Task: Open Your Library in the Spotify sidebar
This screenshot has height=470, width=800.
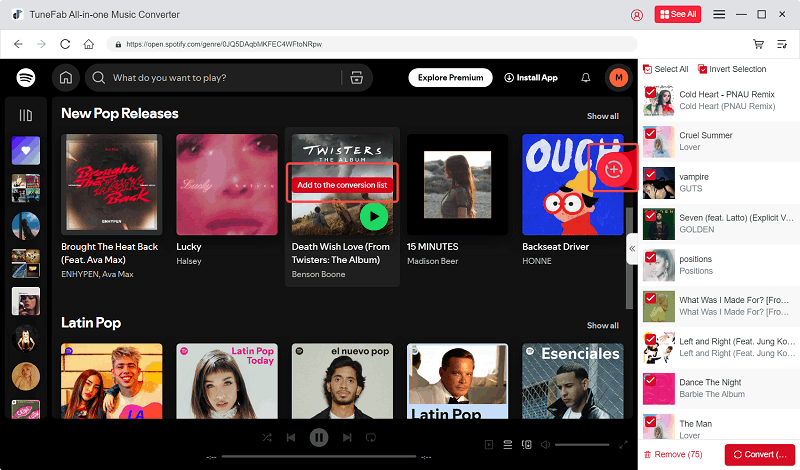Action: point(26,115)
